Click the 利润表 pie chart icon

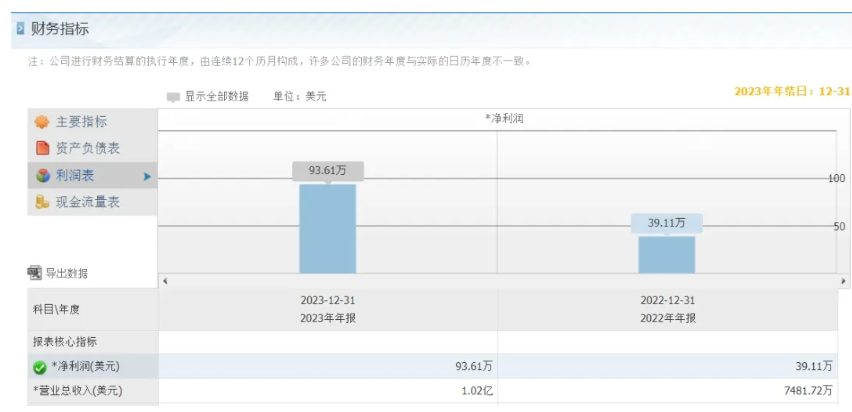pyautogui.click(x=42, y=176)
